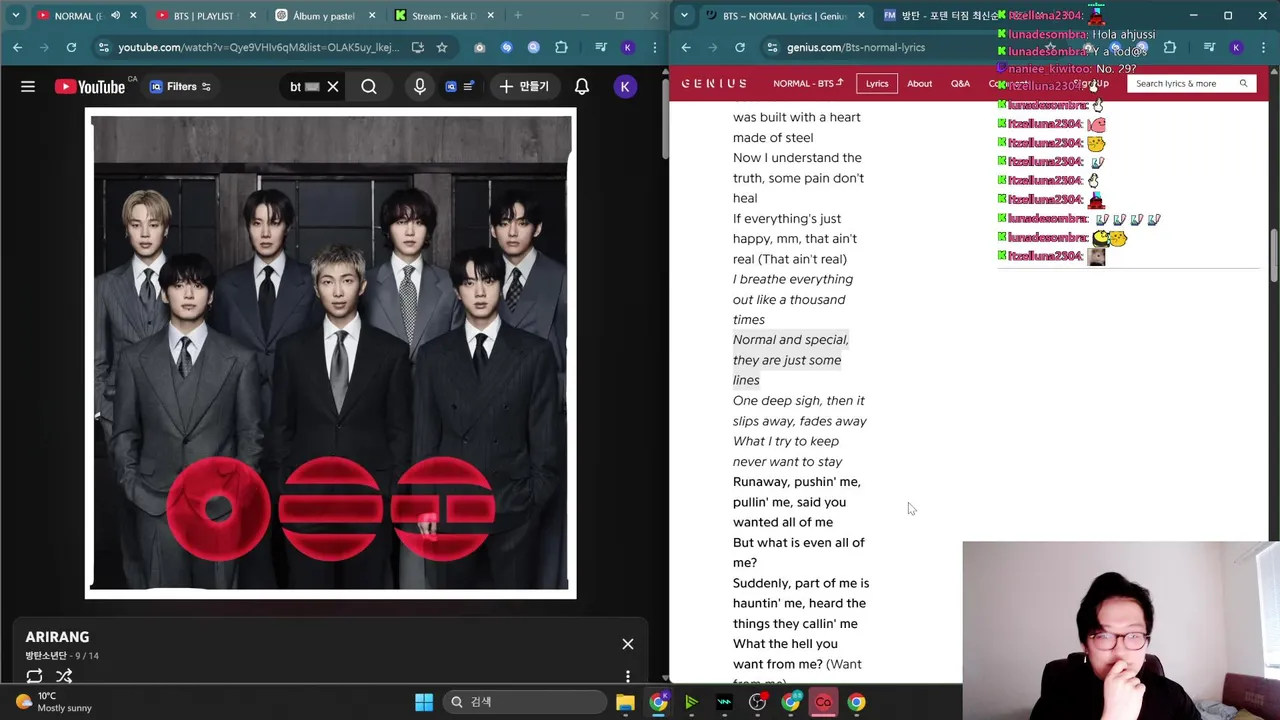This screenshot has width=1280, height=720.
Task: Open the YouTube hamburger guide menu
Action: point(28,87)
